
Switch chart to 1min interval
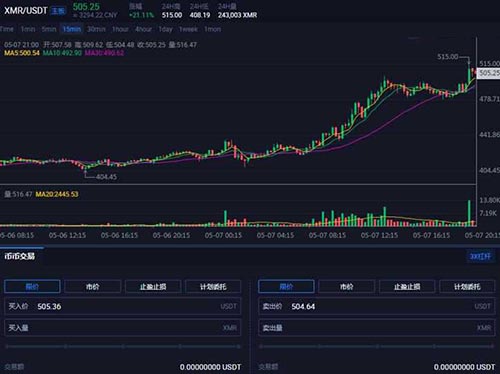pos(28,29)
